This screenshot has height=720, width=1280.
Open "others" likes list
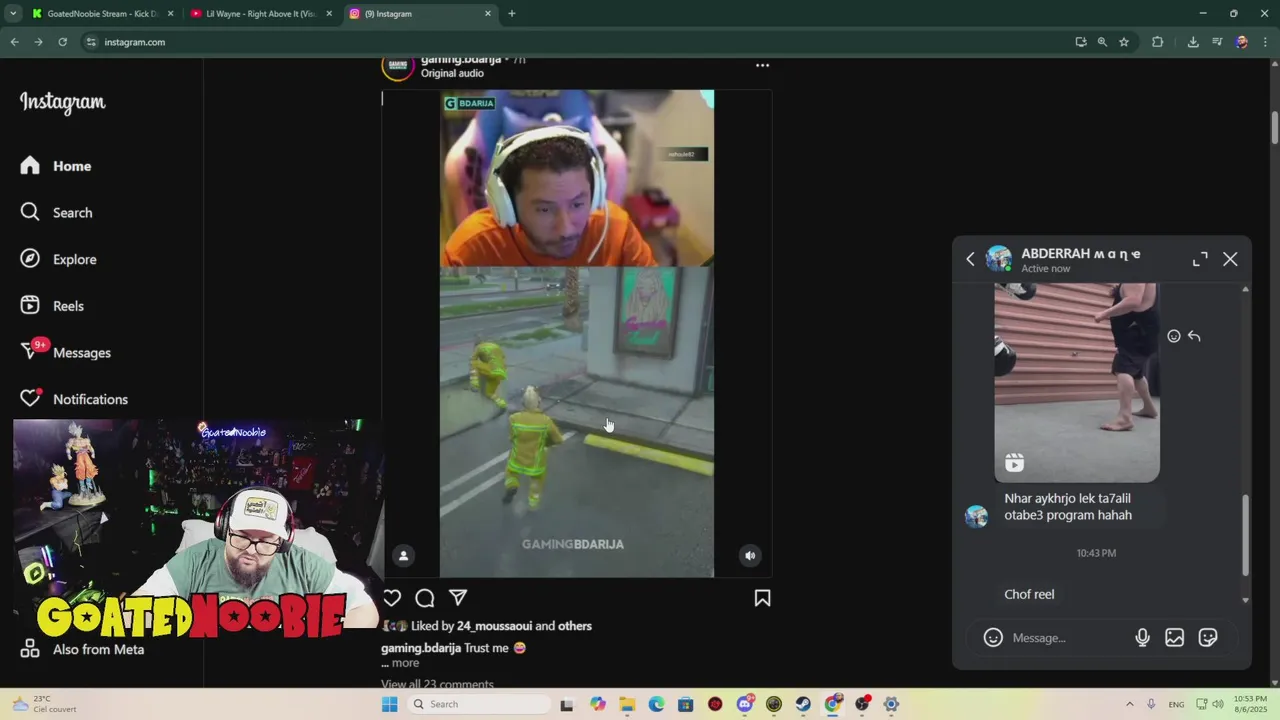pyautogui.click(x=575, y=626)
